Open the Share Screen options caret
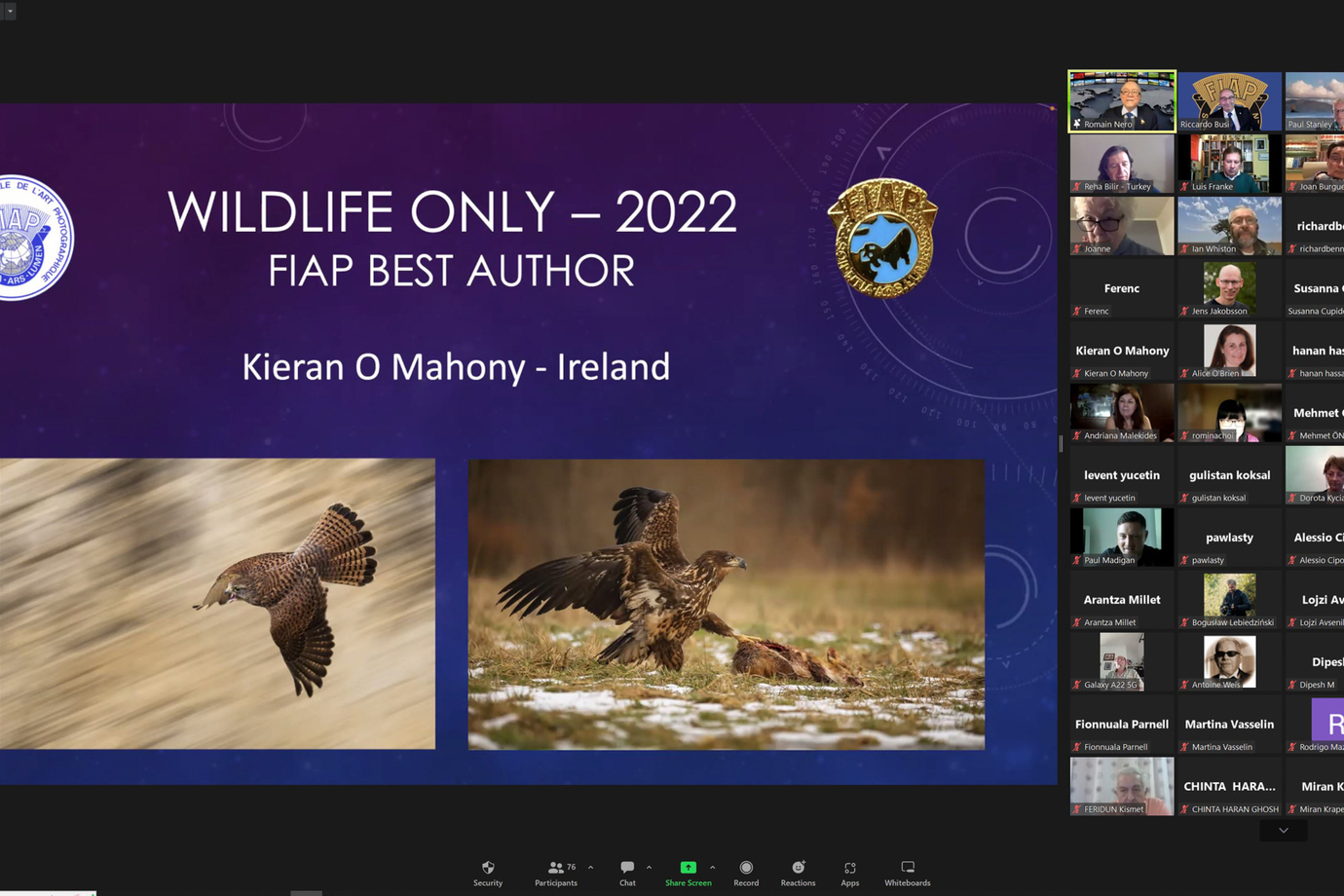1344x896 pixels. (712, 867)
